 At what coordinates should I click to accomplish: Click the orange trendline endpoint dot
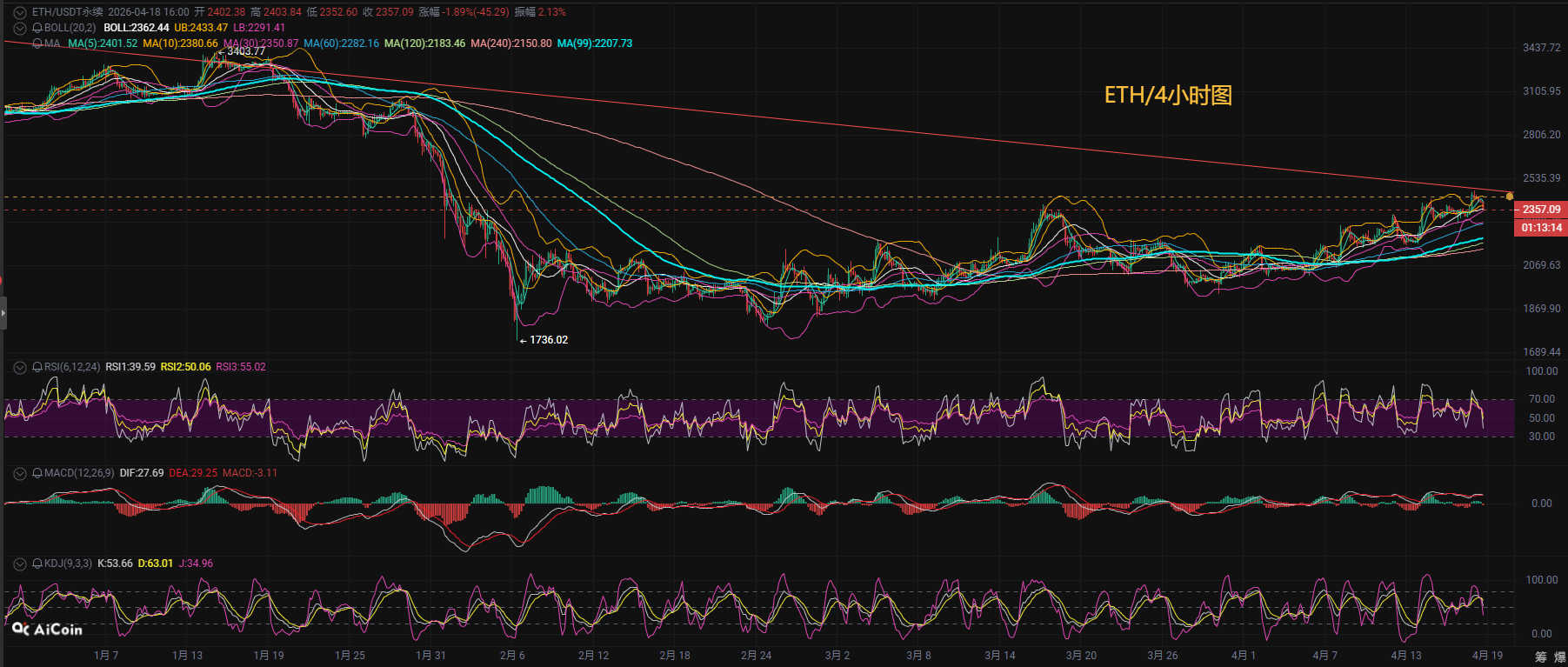point(1510,197)
